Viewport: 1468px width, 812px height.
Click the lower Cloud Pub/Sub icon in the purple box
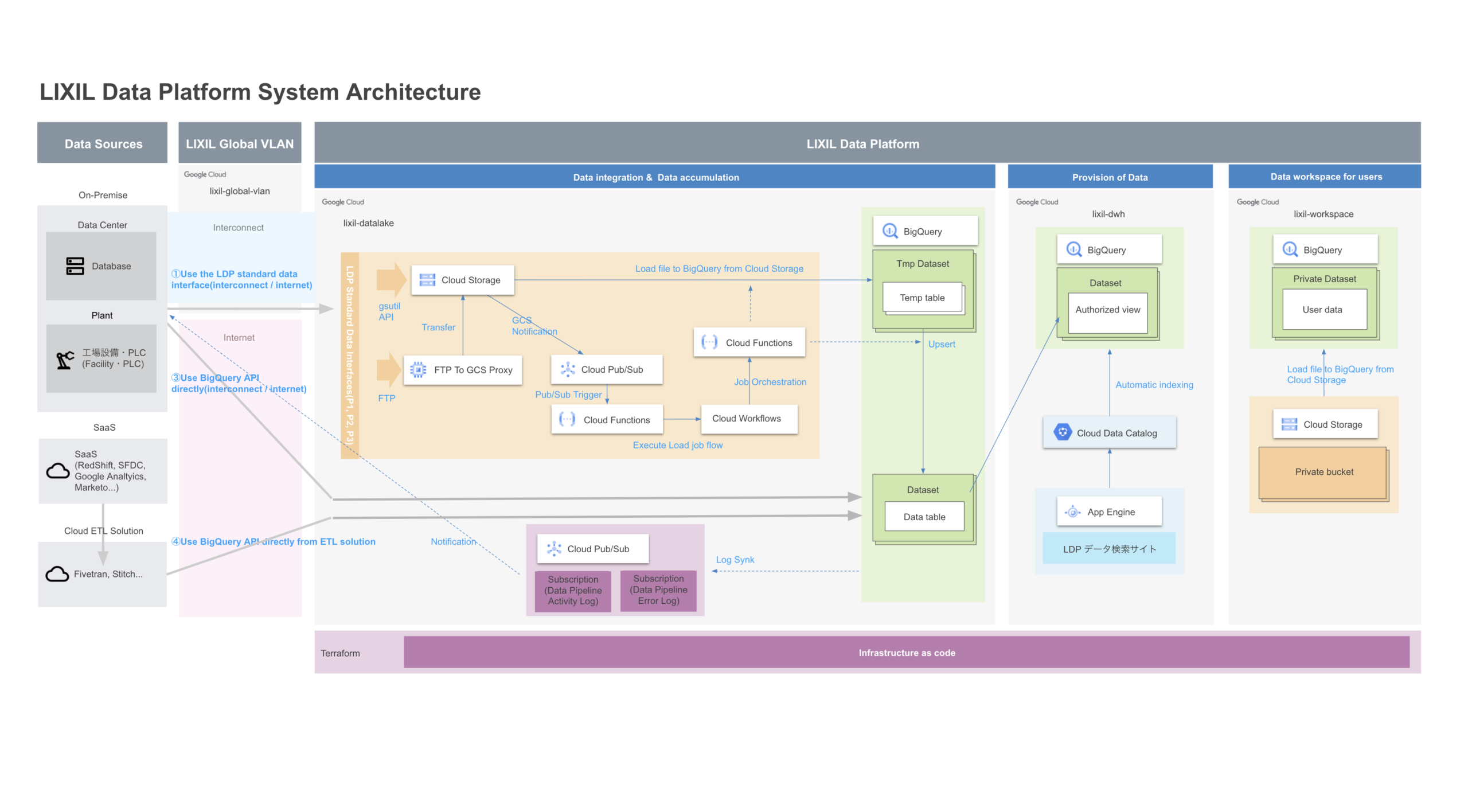(553, 549)
